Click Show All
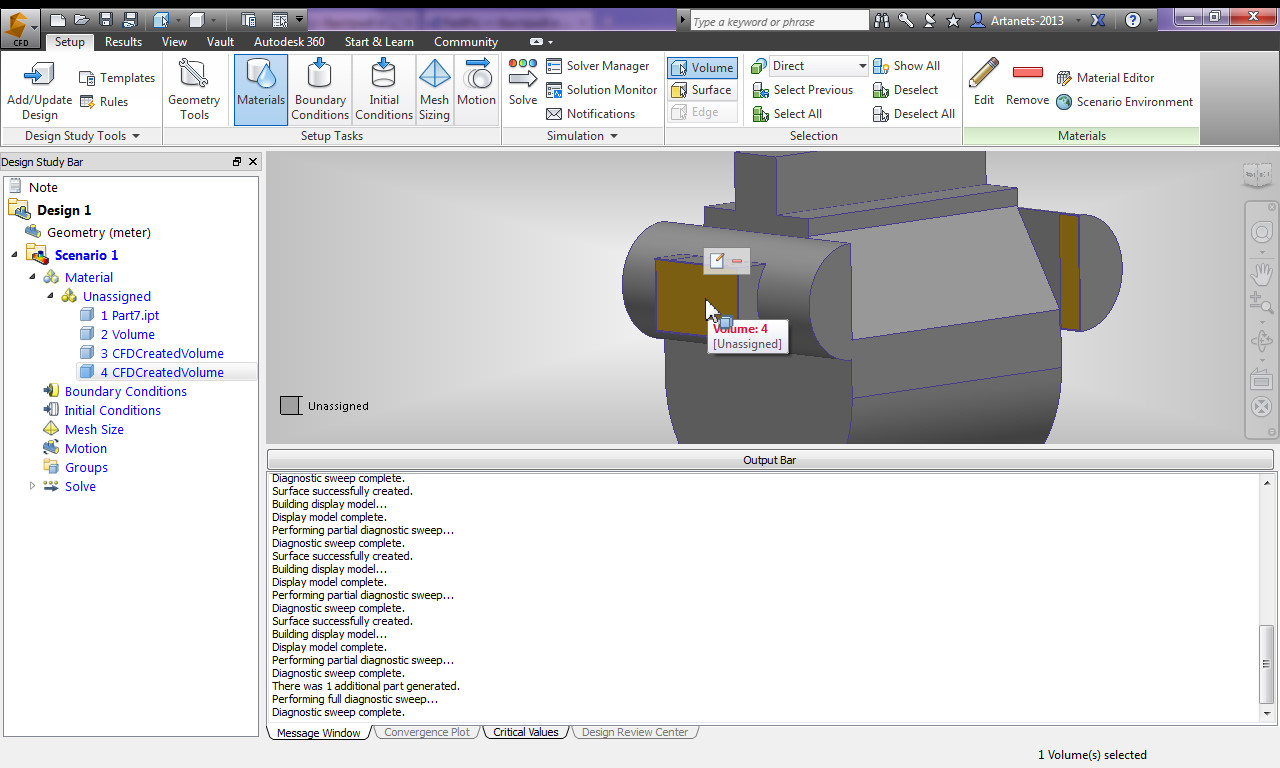 [x=906, y=66]
